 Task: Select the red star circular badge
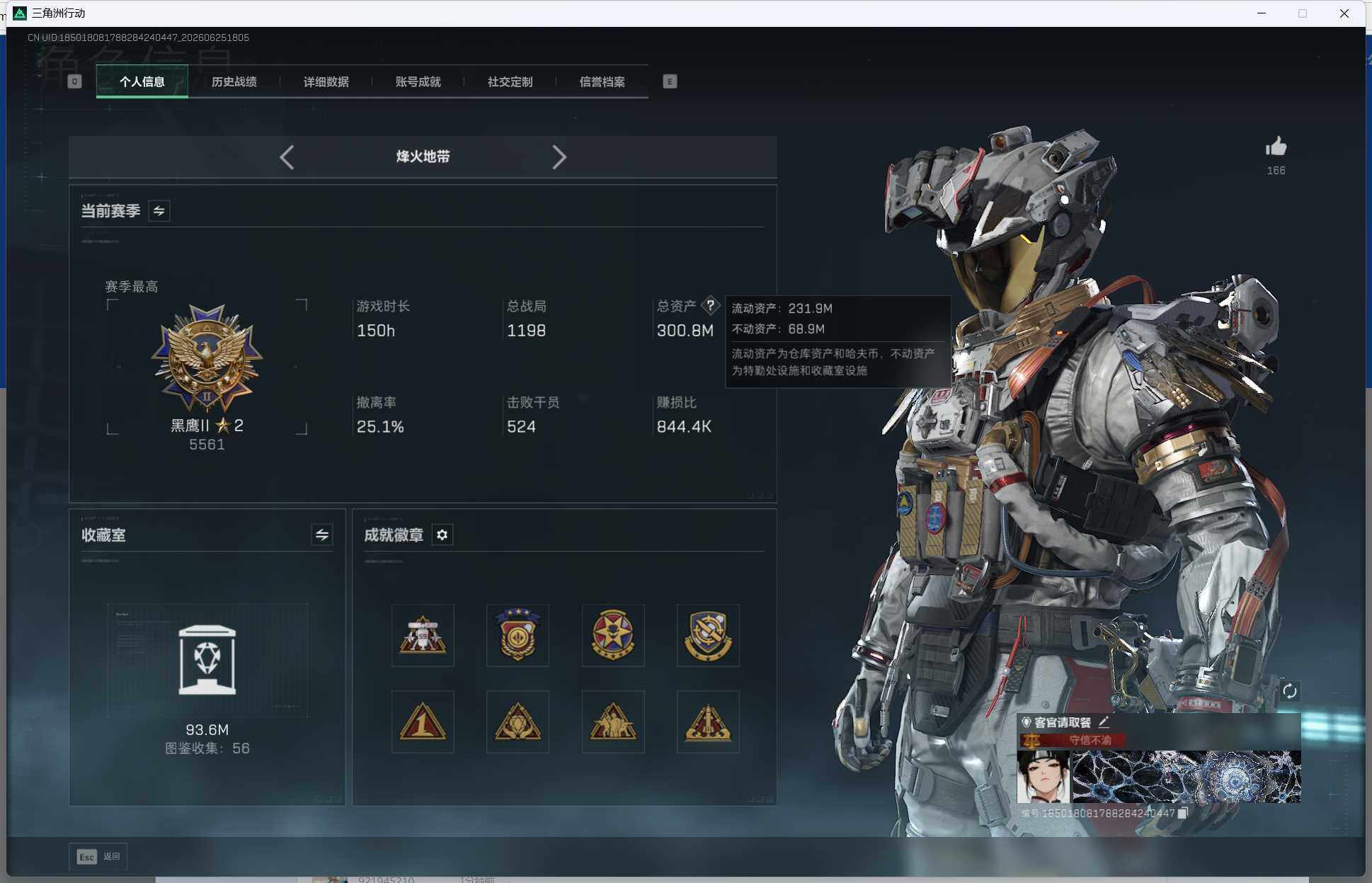coord(613,635)
